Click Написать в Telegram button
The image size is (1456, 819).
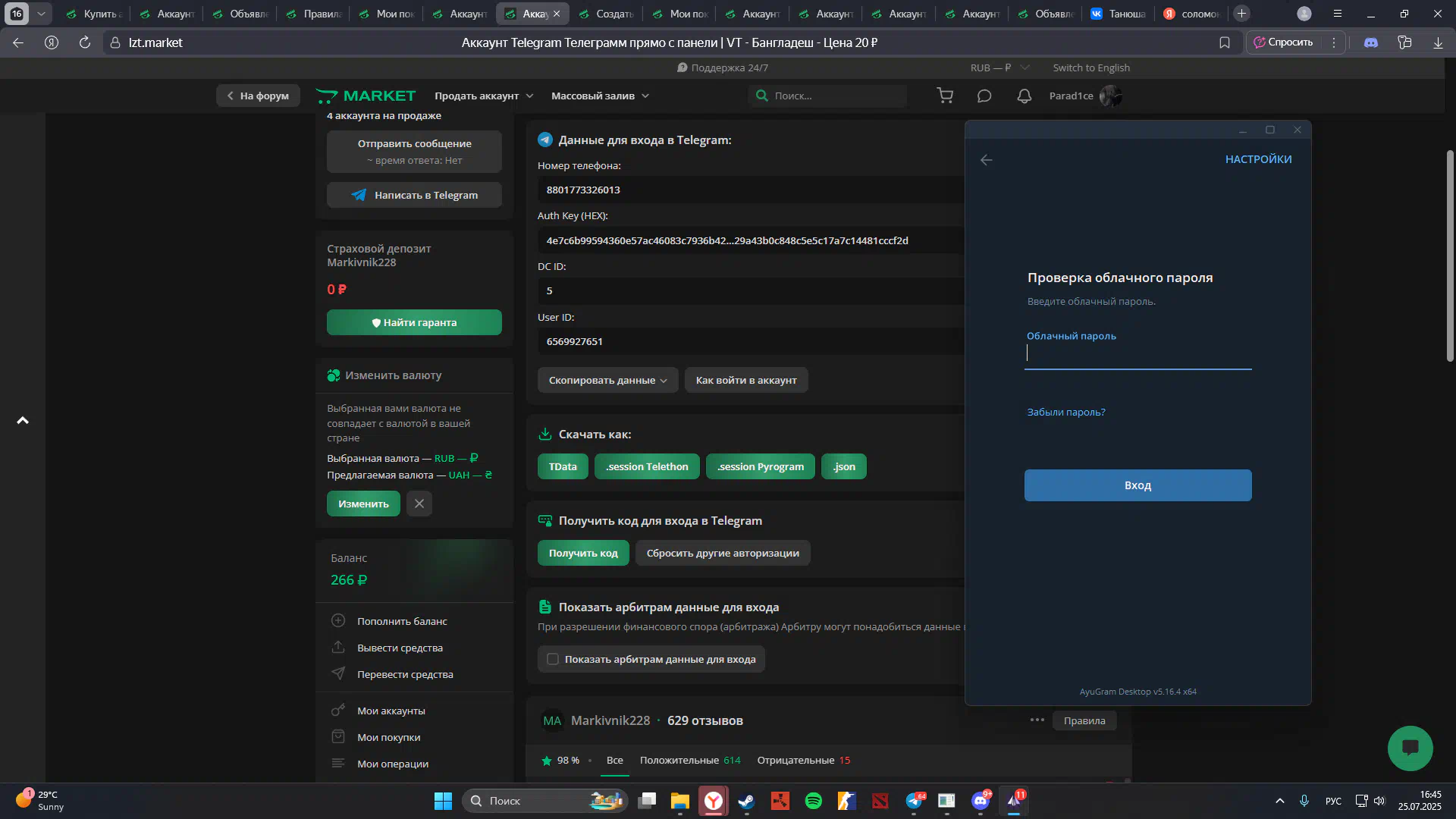(414, 195)
